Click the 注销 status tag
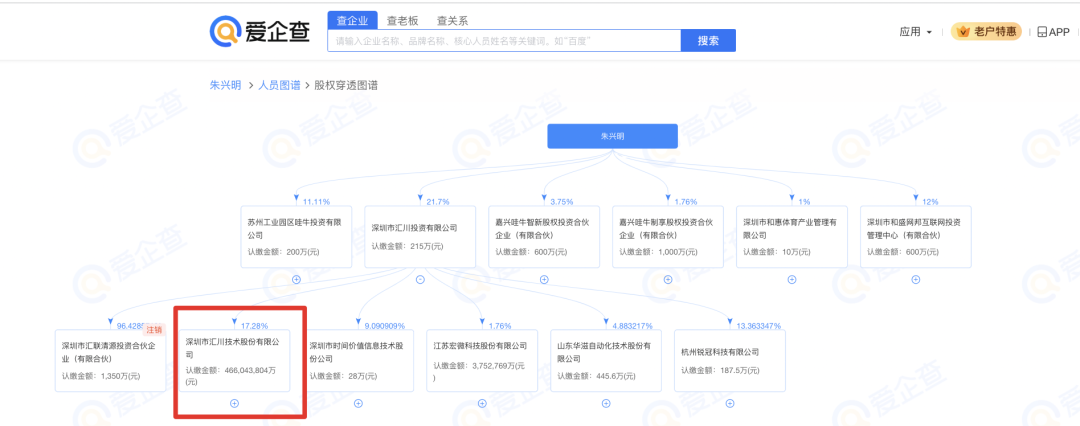1080x426 pixels. pos(154,330)
